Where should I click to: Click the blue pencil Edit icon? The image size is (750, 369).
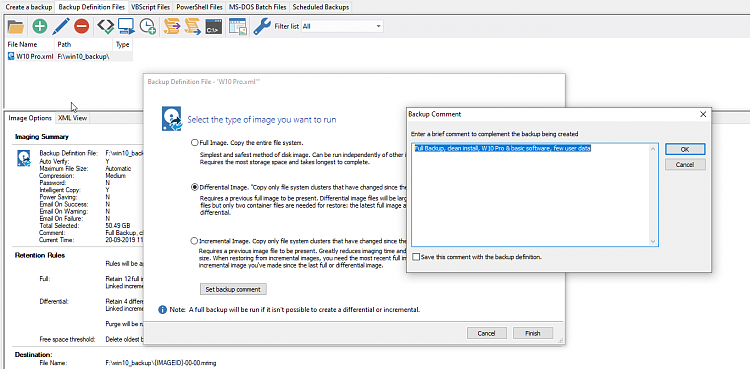click(61, 26)
